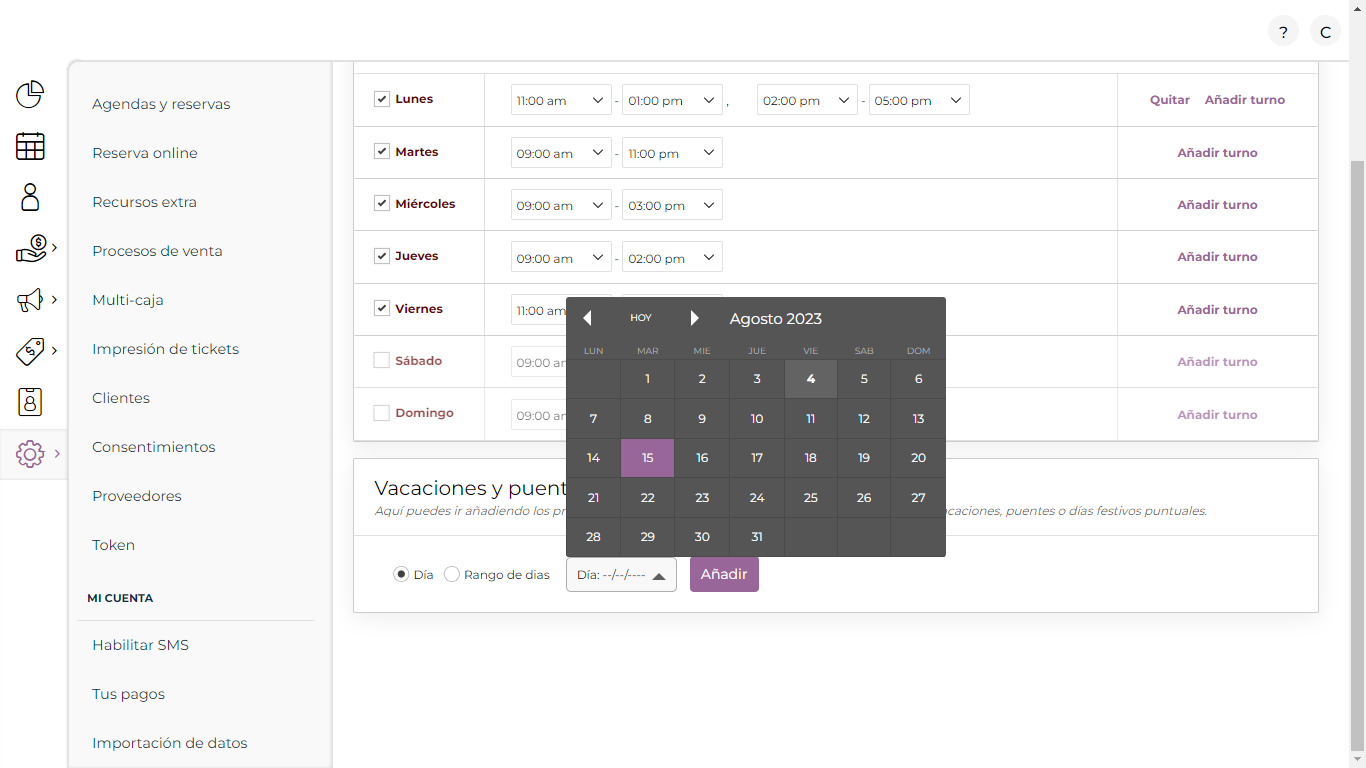Open the user account C avatar
This screenshot has height=768, width=1366.
1325,32
